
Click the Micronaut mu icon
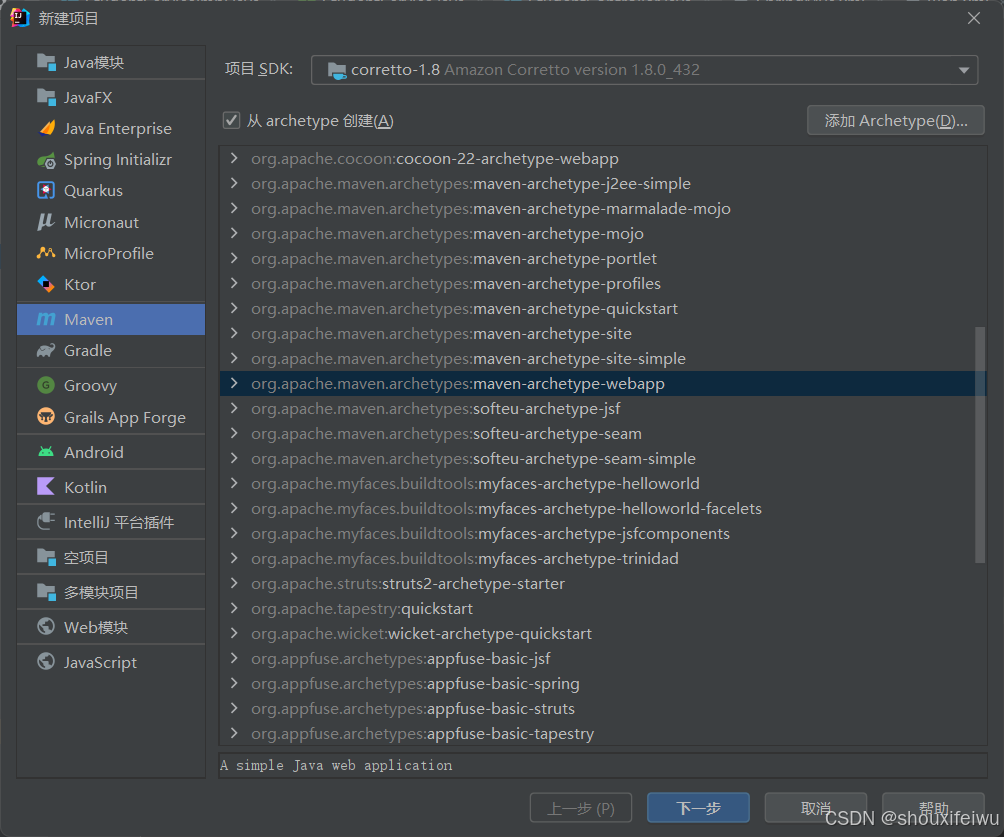pyautogui.click(x=46, y=222)
